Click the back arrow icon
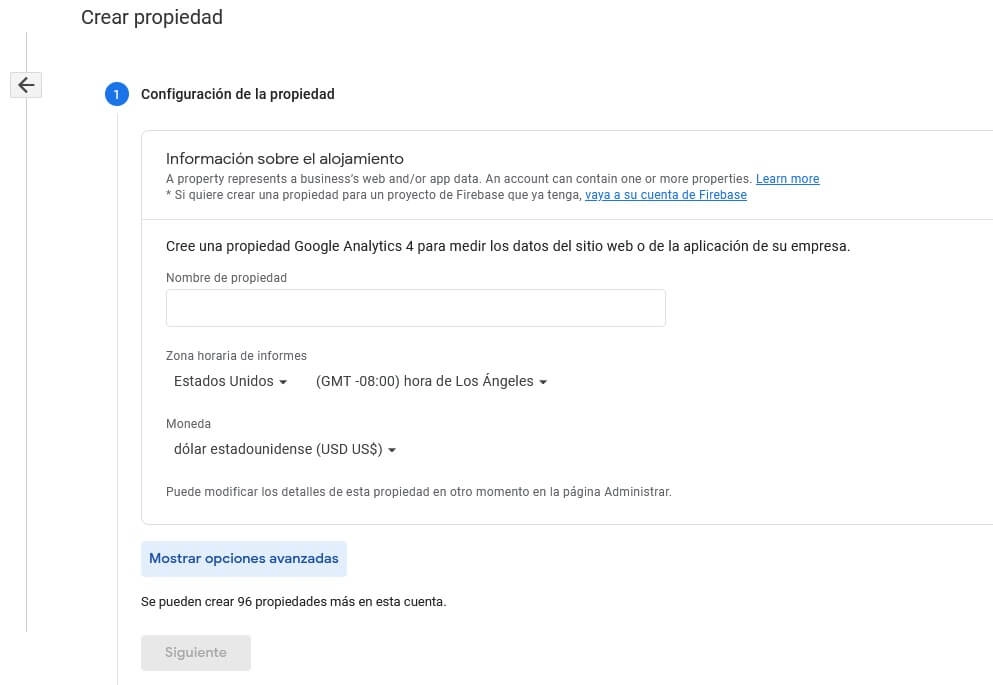 point(26,85)
